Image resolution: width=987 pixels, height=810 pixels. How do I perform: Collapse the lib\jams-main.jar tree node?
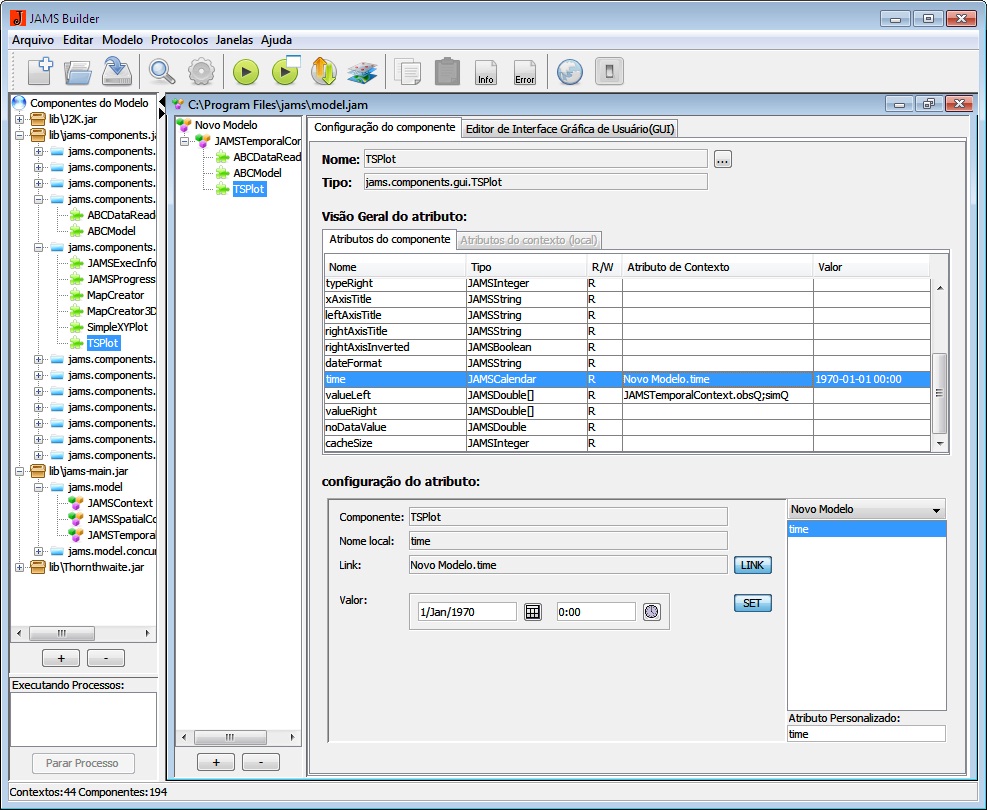pos(21,471)
